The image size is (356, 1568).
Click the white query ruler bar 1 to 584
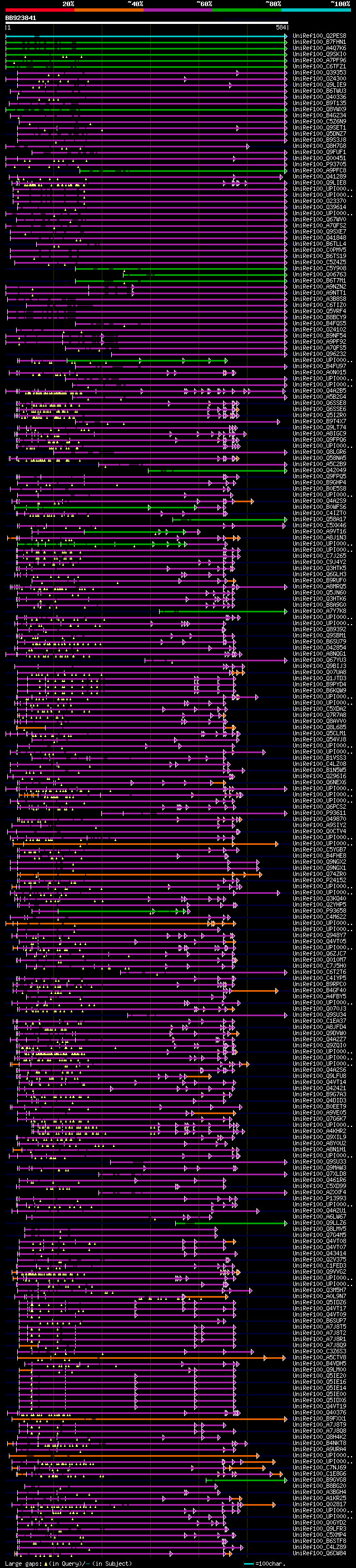(147, 23)
